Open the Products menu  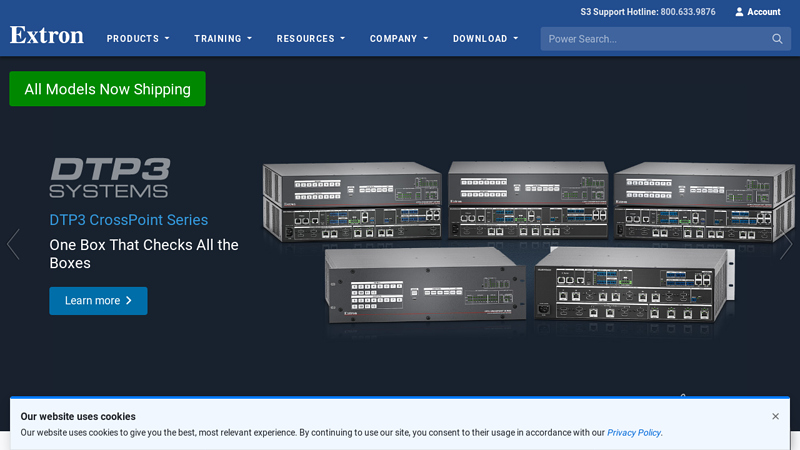[x=138, y=39]
